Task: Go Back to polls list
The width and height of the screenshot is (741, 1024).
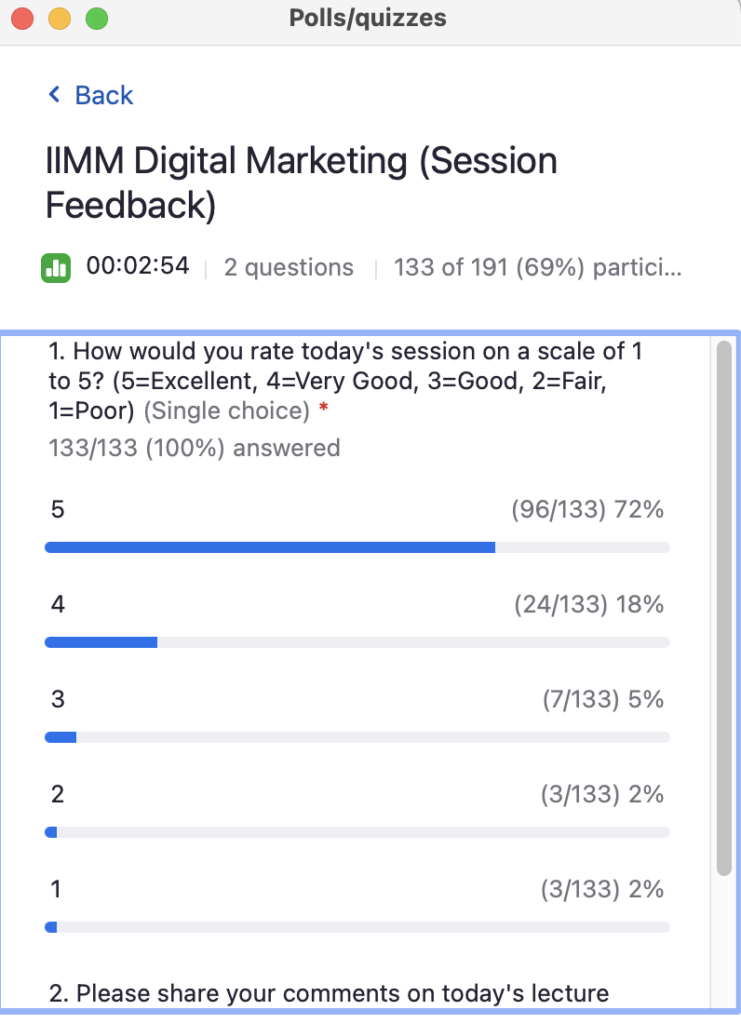Action: click(x=91, y=95)
